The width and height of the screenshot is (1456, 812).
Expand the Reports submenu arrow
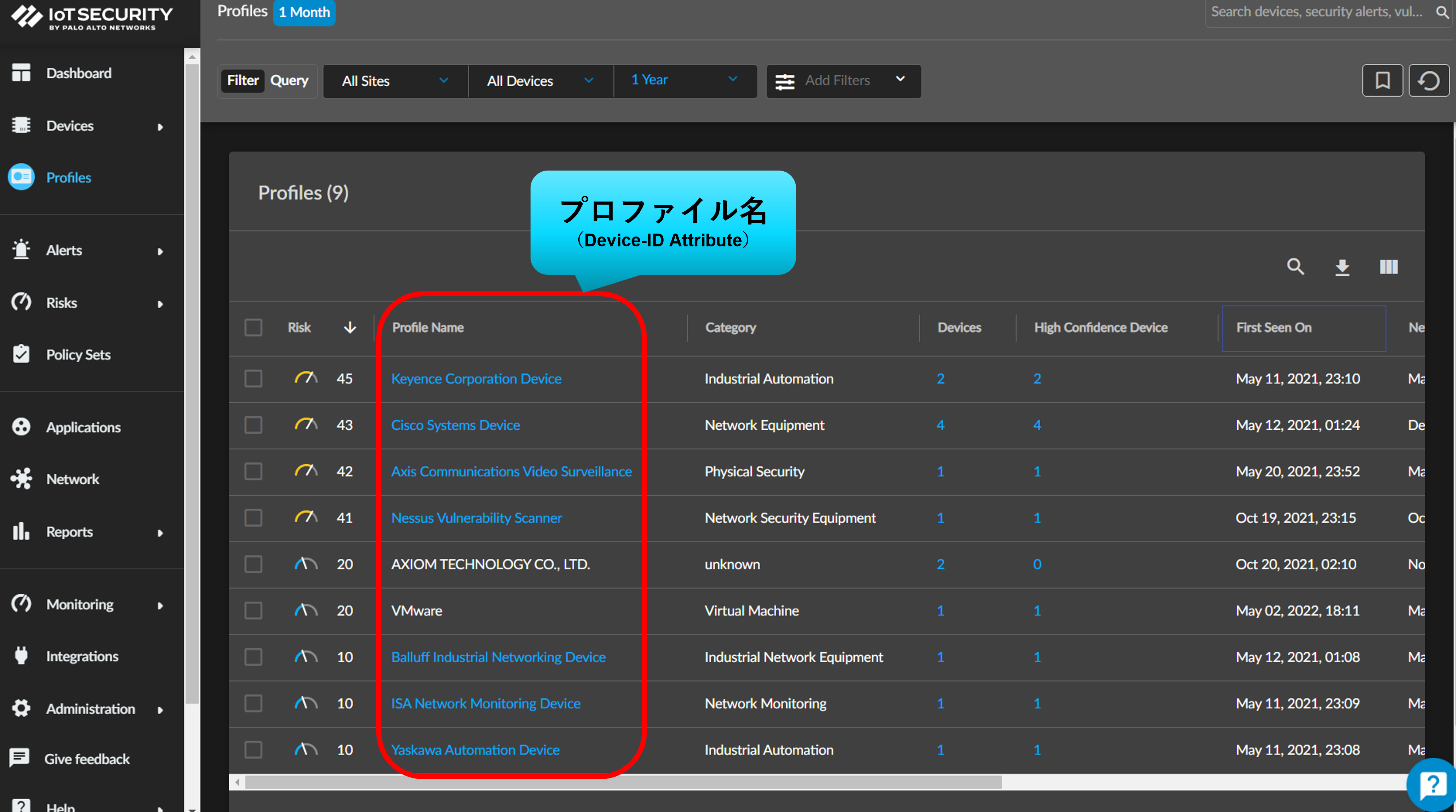pos(160,532)
